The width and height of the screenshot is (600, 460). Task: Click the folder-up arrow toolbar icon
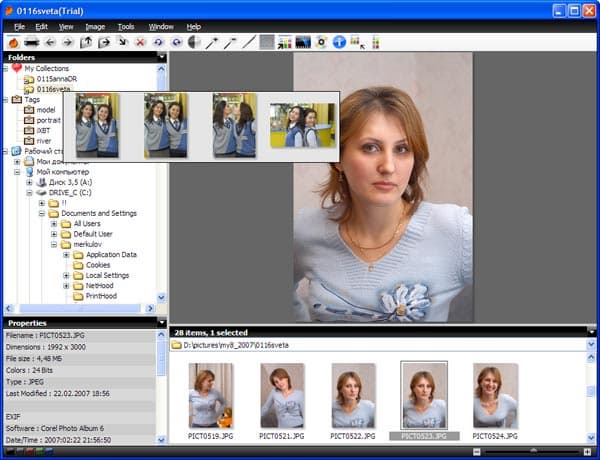(86, 42)
